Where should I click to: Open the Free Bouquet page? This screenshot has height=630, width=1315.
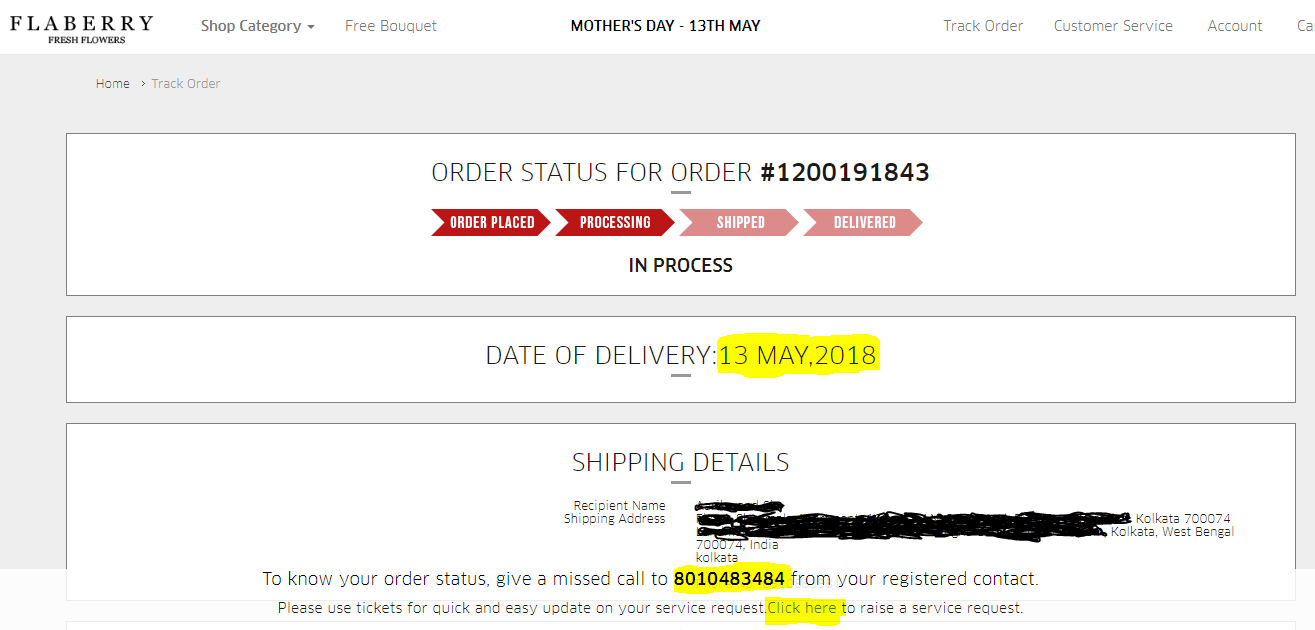[390, 26]
